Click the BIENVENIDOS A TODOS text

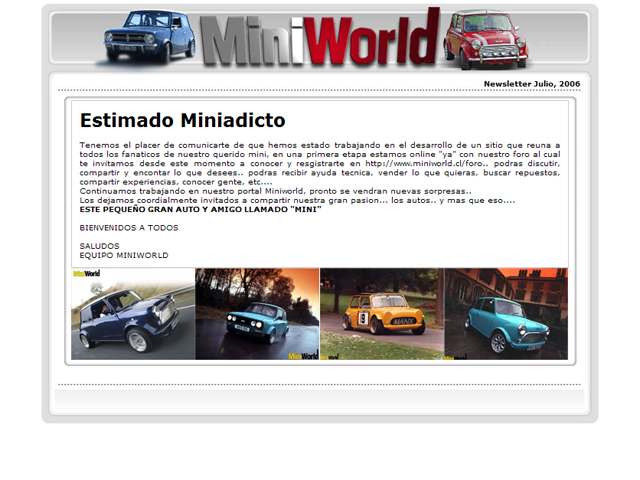pyautogui.click(x=129, y=227)
